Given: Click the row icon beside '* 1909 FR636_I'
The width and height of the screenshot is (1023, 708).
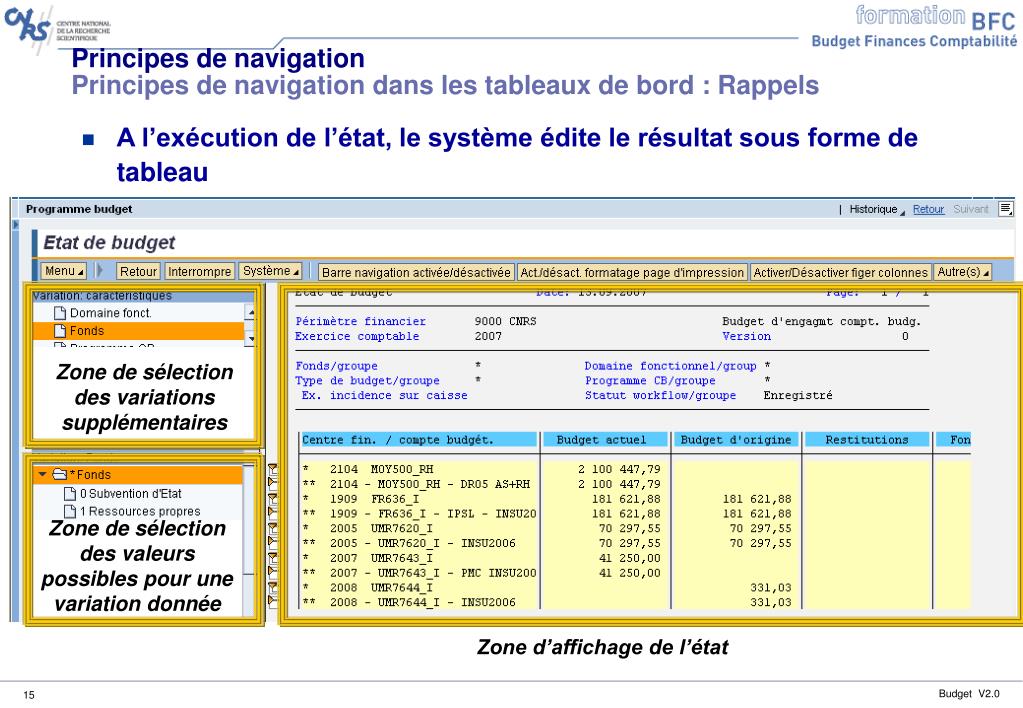Looking at the screenshot, I should pos(273,499).
